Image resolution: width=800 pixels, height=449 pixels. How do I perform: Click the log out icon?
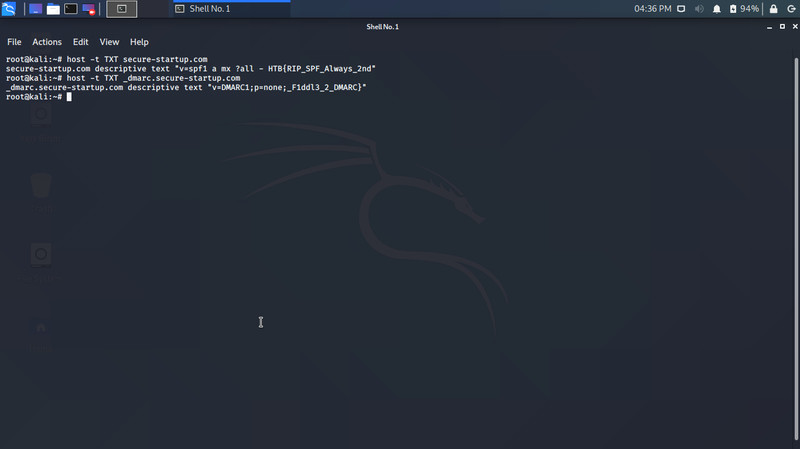click(790, 9)
